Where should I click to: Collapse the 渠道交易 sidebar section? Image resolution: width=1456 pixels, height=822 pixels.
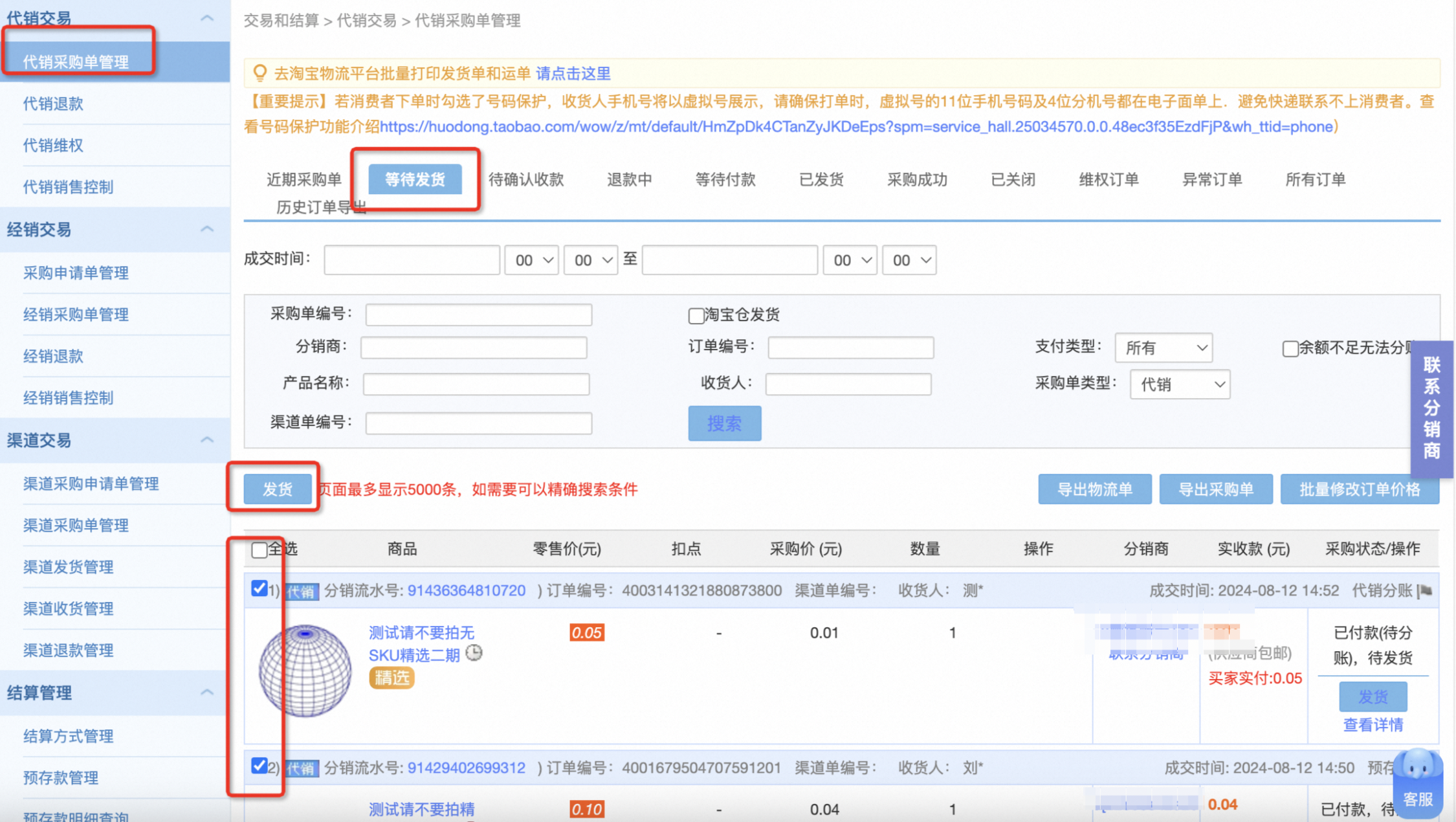point(207,440)
